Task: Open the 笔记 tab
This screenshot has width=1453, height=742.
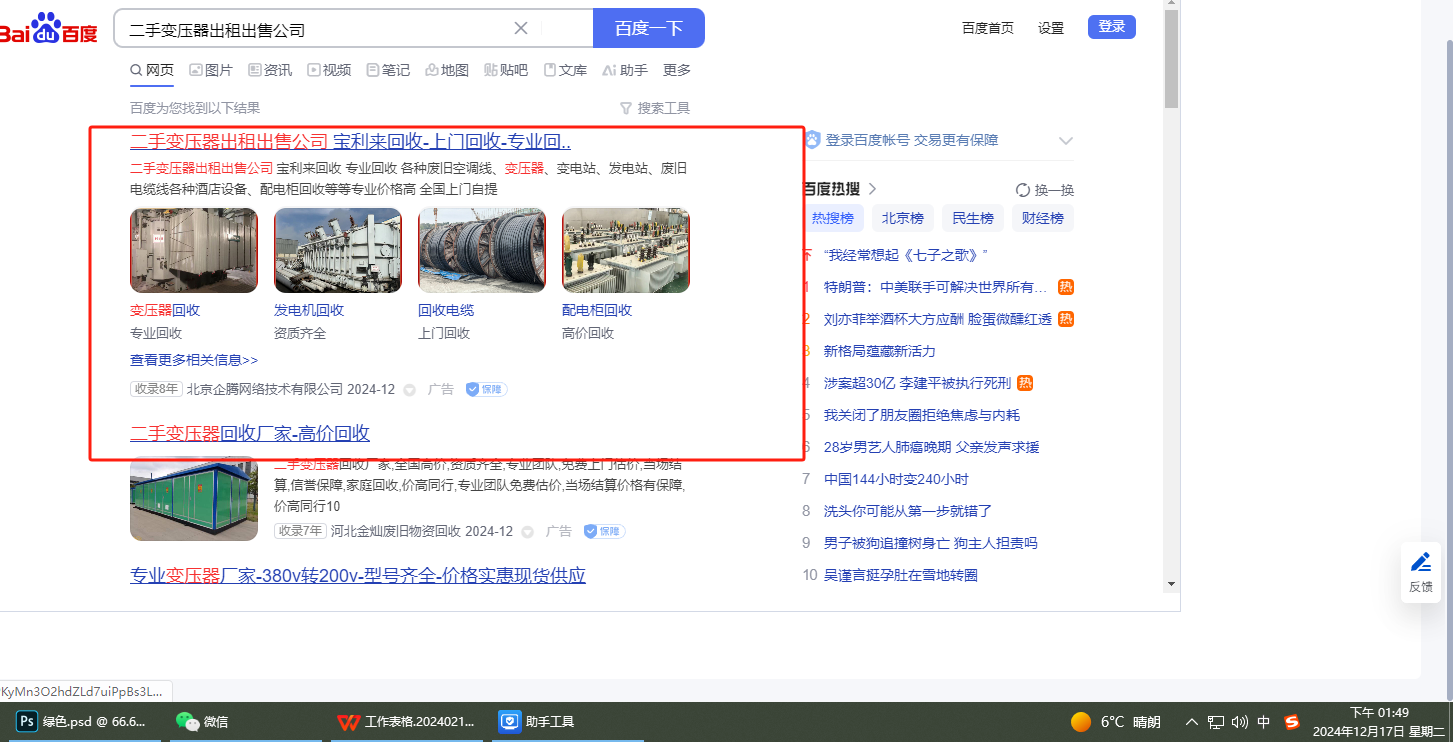Action: coord(388,70)
